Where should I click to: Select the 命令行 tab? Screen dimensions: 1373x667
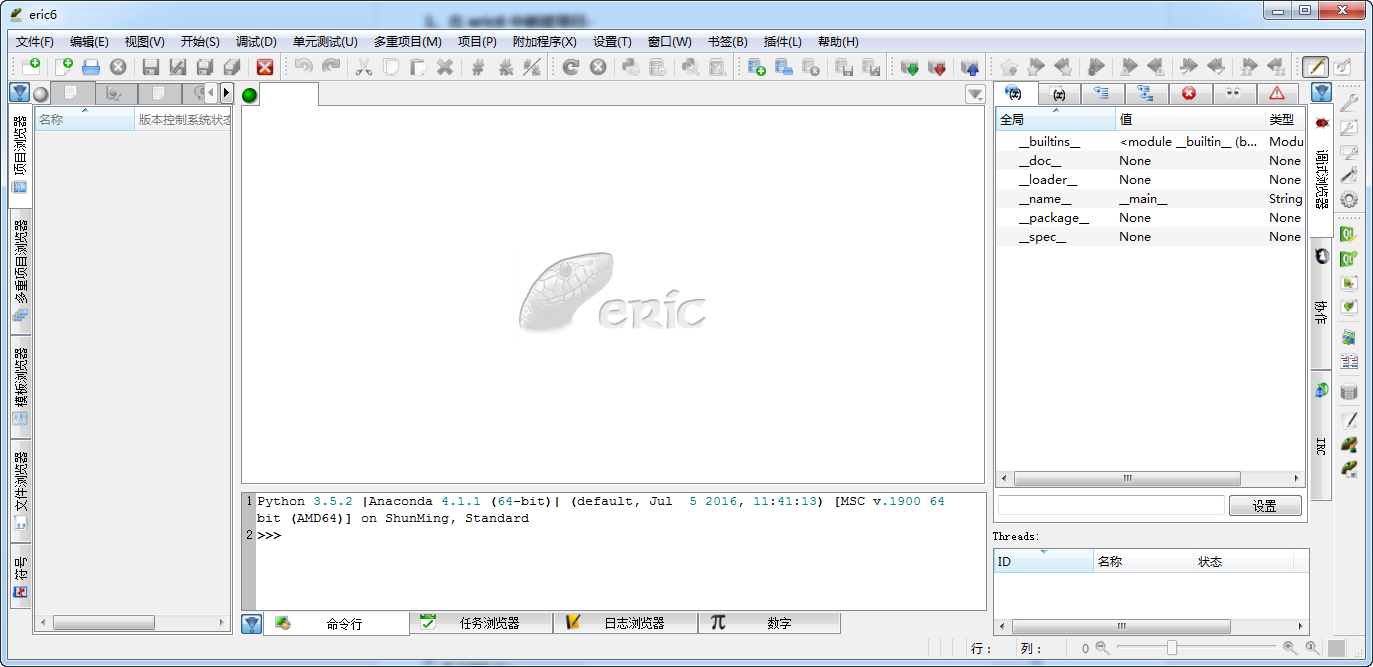336,623
